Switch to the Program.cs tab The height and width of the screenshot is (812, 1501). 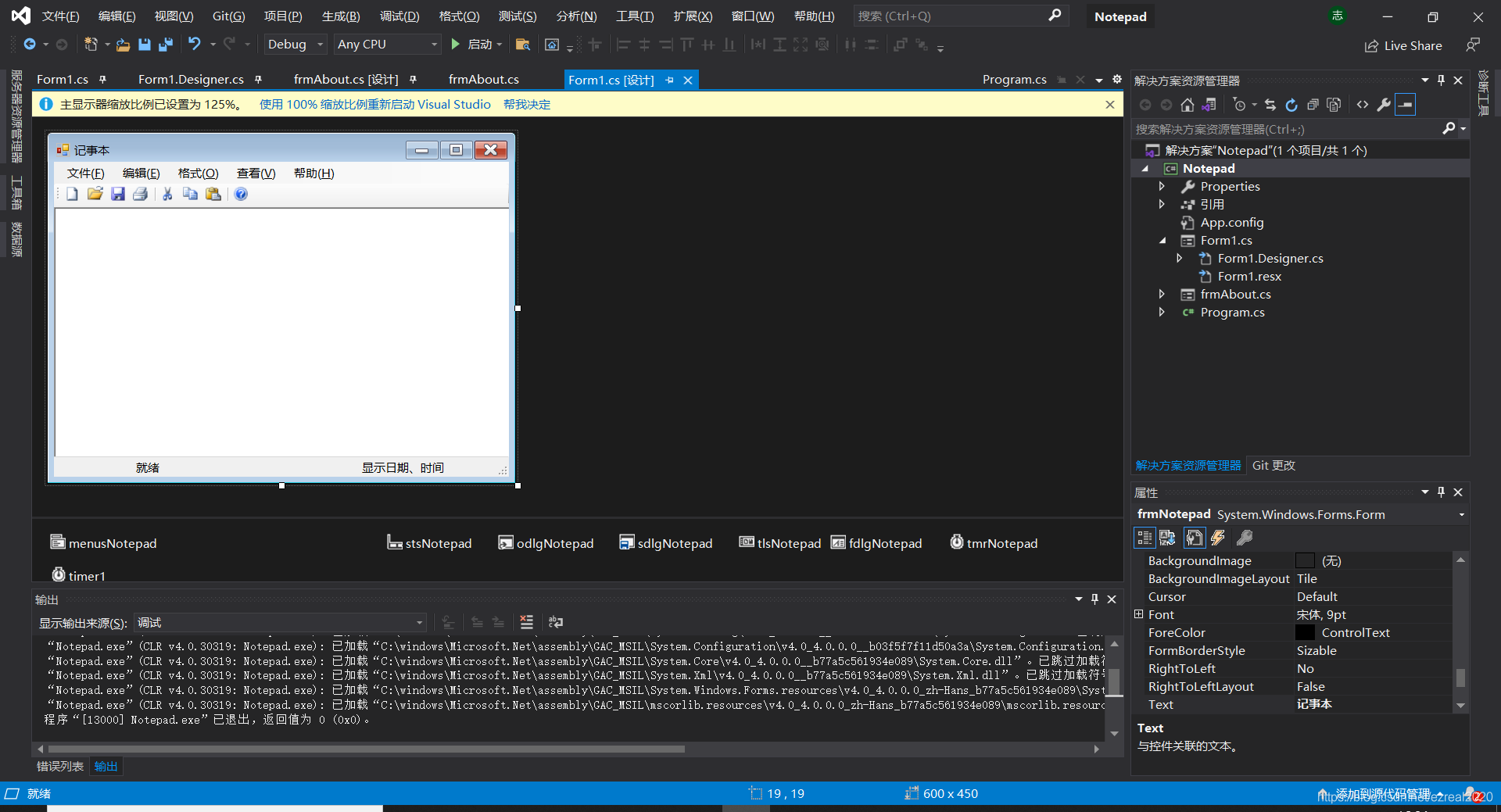coord(1014,80)
